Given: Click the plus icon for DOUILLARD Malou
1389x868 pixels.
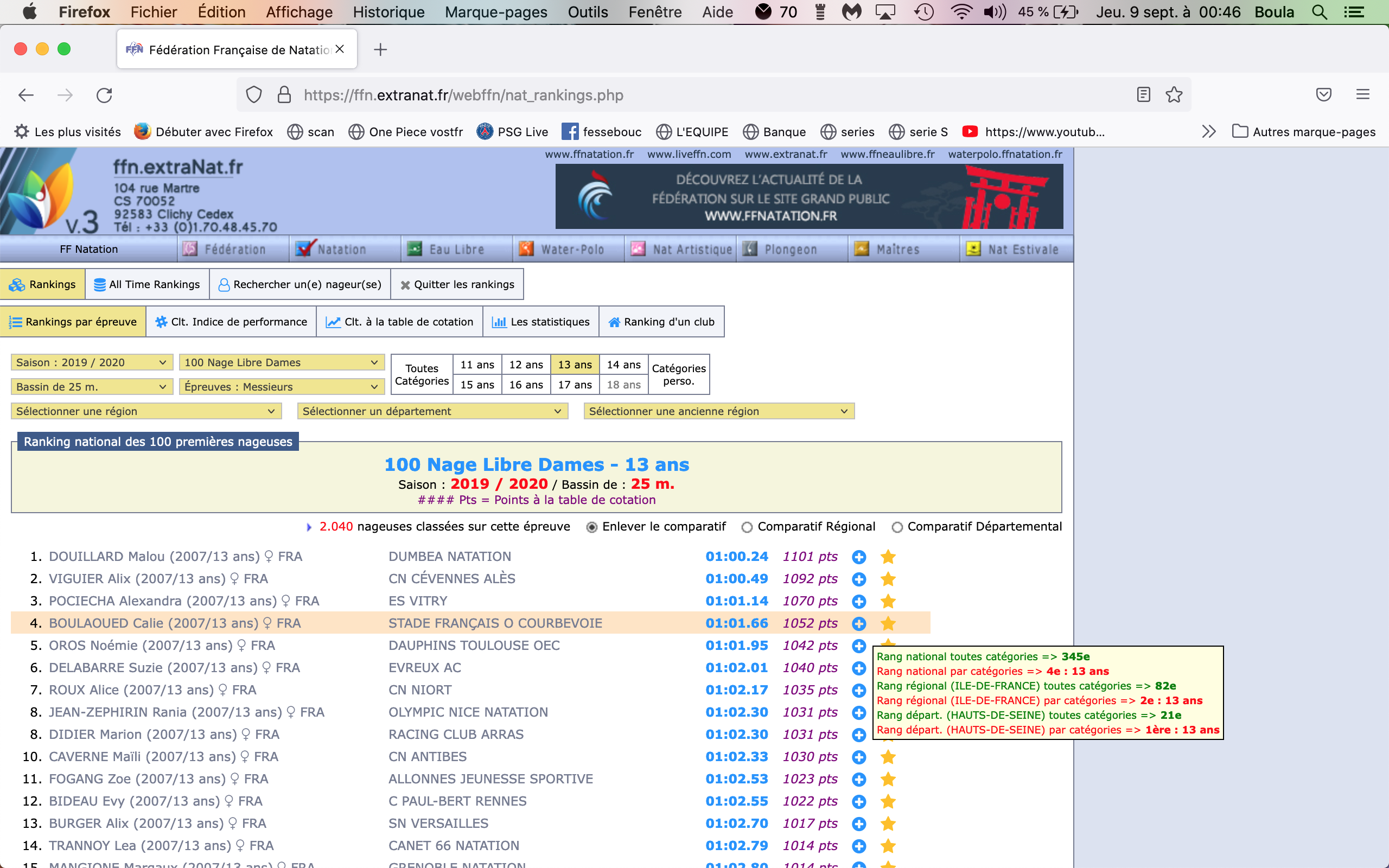Looking at the screenshot, I should pyautogui.click(x=859, y=557).
